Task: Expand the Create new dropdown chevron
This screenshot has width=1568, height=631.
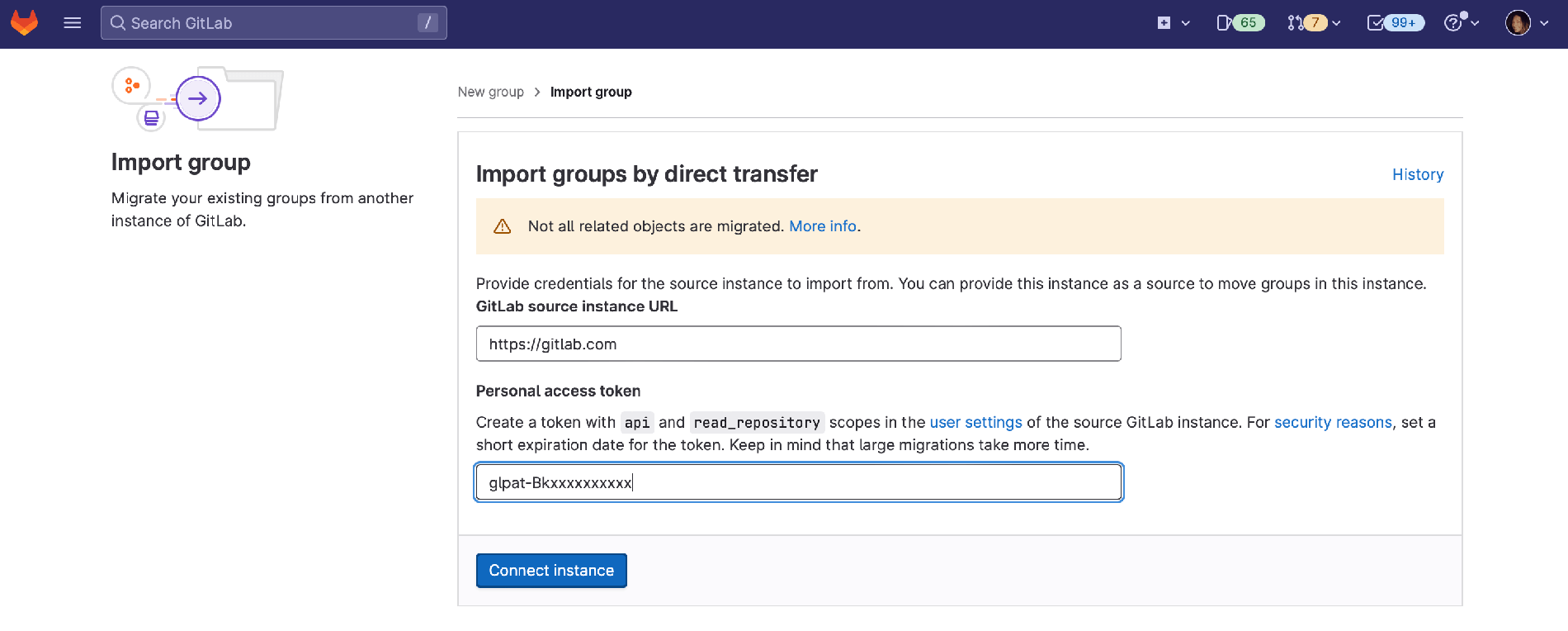Action: pos(1185,22)
